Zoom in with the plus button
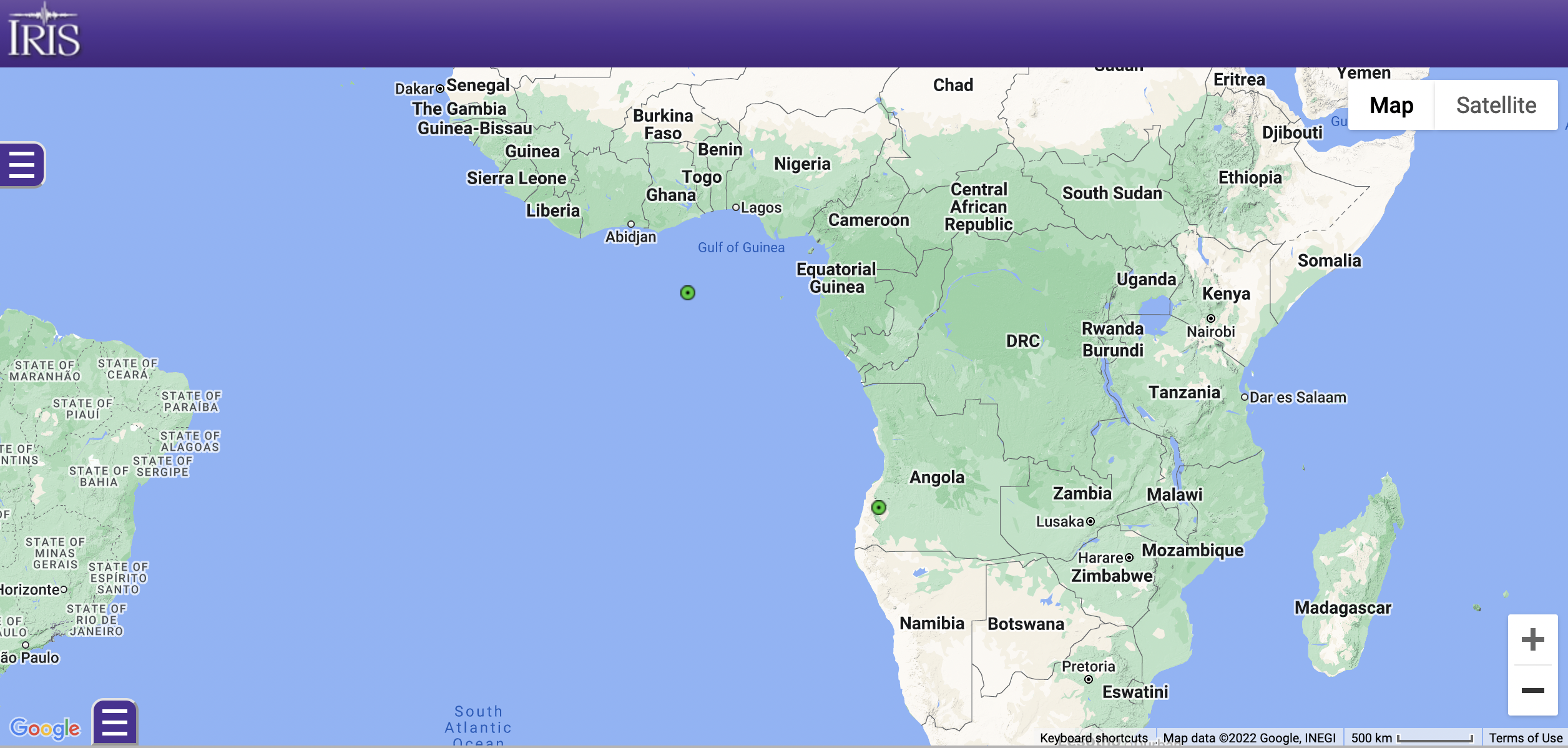1568x748 pixels. [x=1532, y=639]
